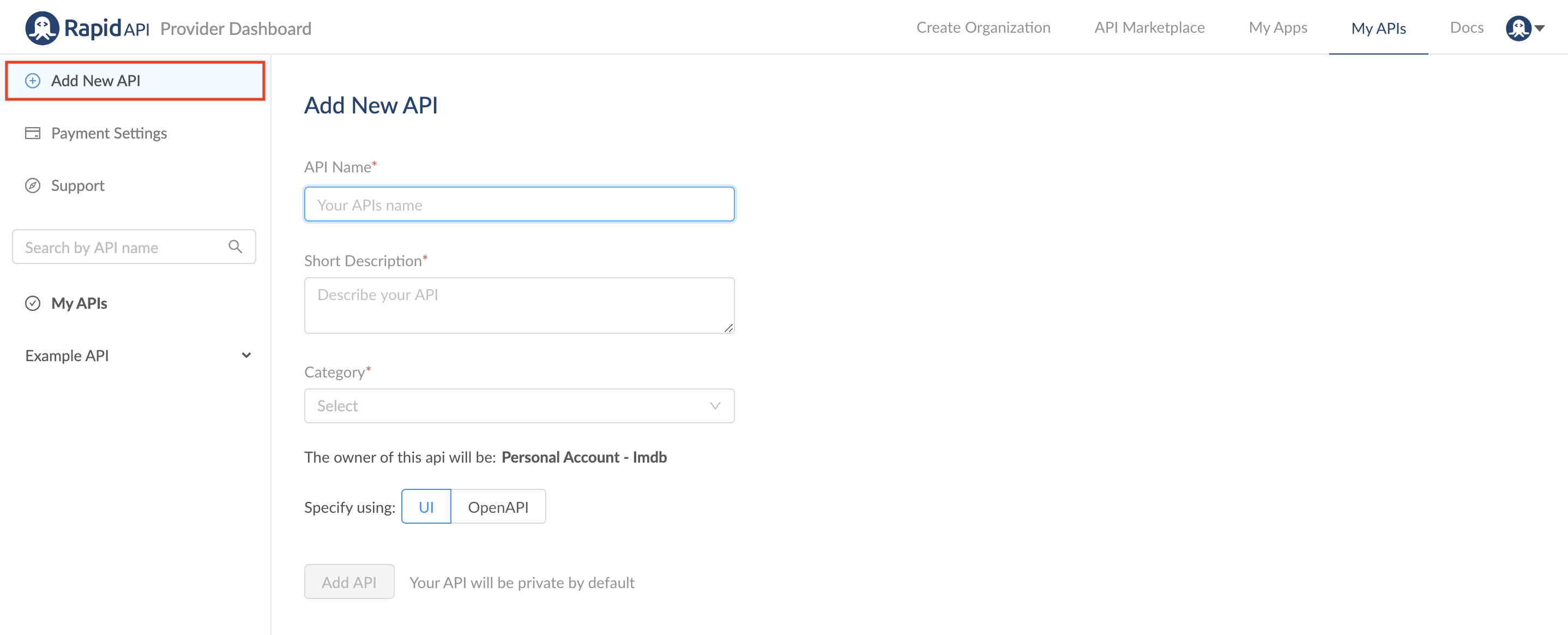Image resolution: width=1568 pixels, height=635 pixels.
Task: Click the RapidAPI octopus logo icon
Action: 41,28
